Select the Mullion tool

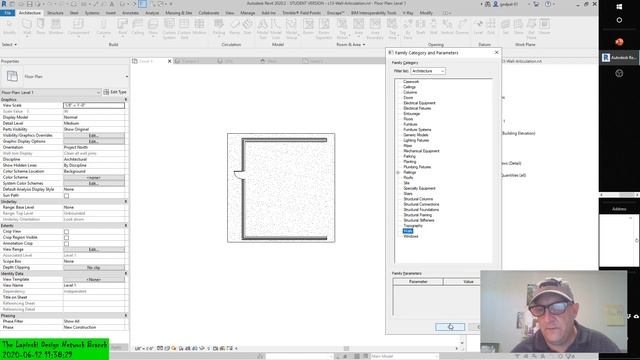pos(199,27)
